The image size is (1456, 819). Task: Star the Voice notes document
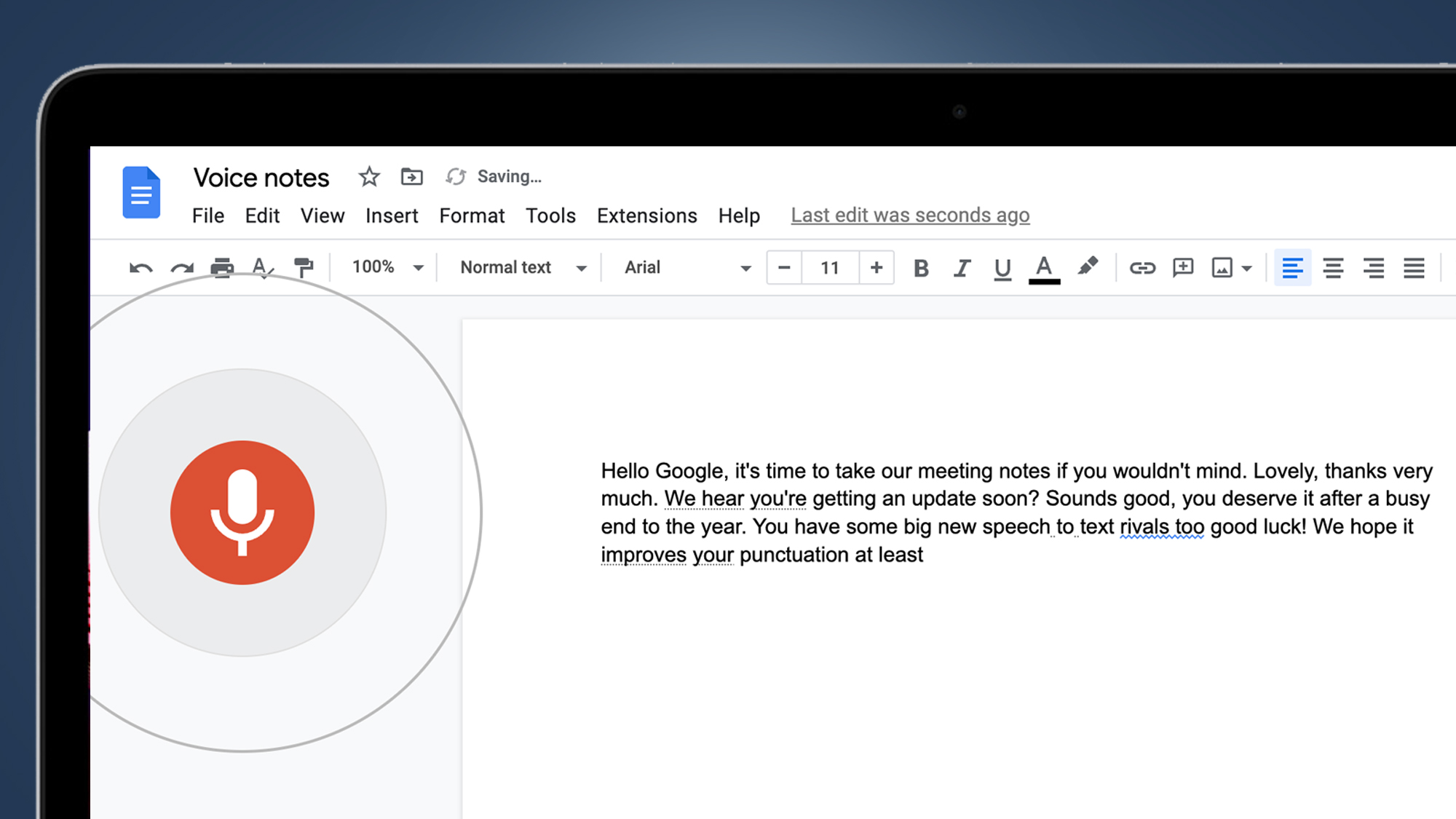click(x=369, y=177)
